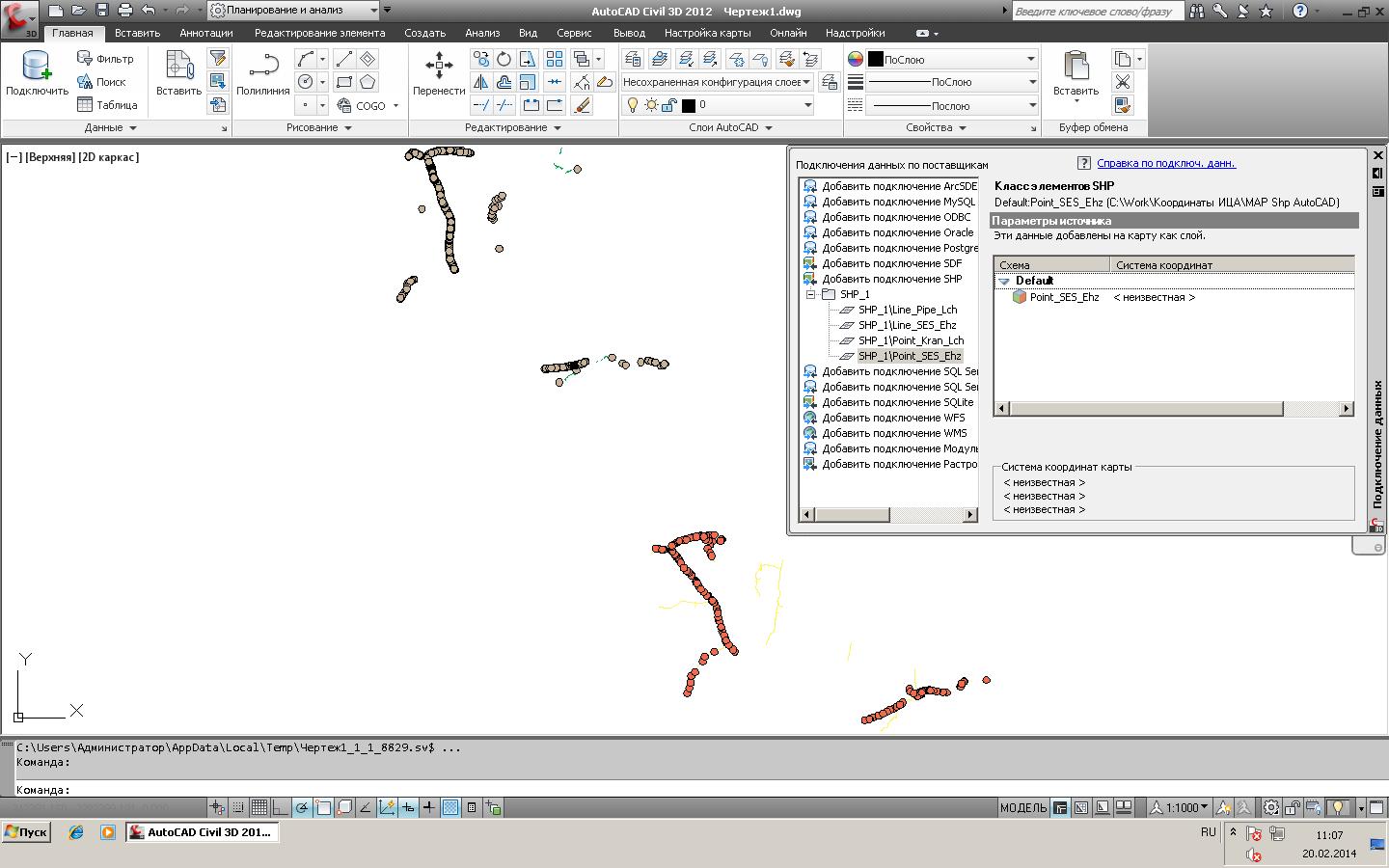Open the Favorites star icon
Image resolution: width=1389 pixels, height=868 pixels.
pos(1266,11)
